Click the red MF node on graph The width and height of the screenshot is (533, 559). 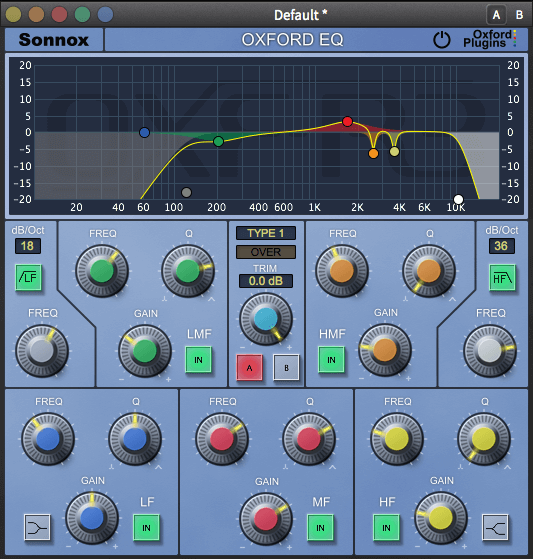point(347,122)
